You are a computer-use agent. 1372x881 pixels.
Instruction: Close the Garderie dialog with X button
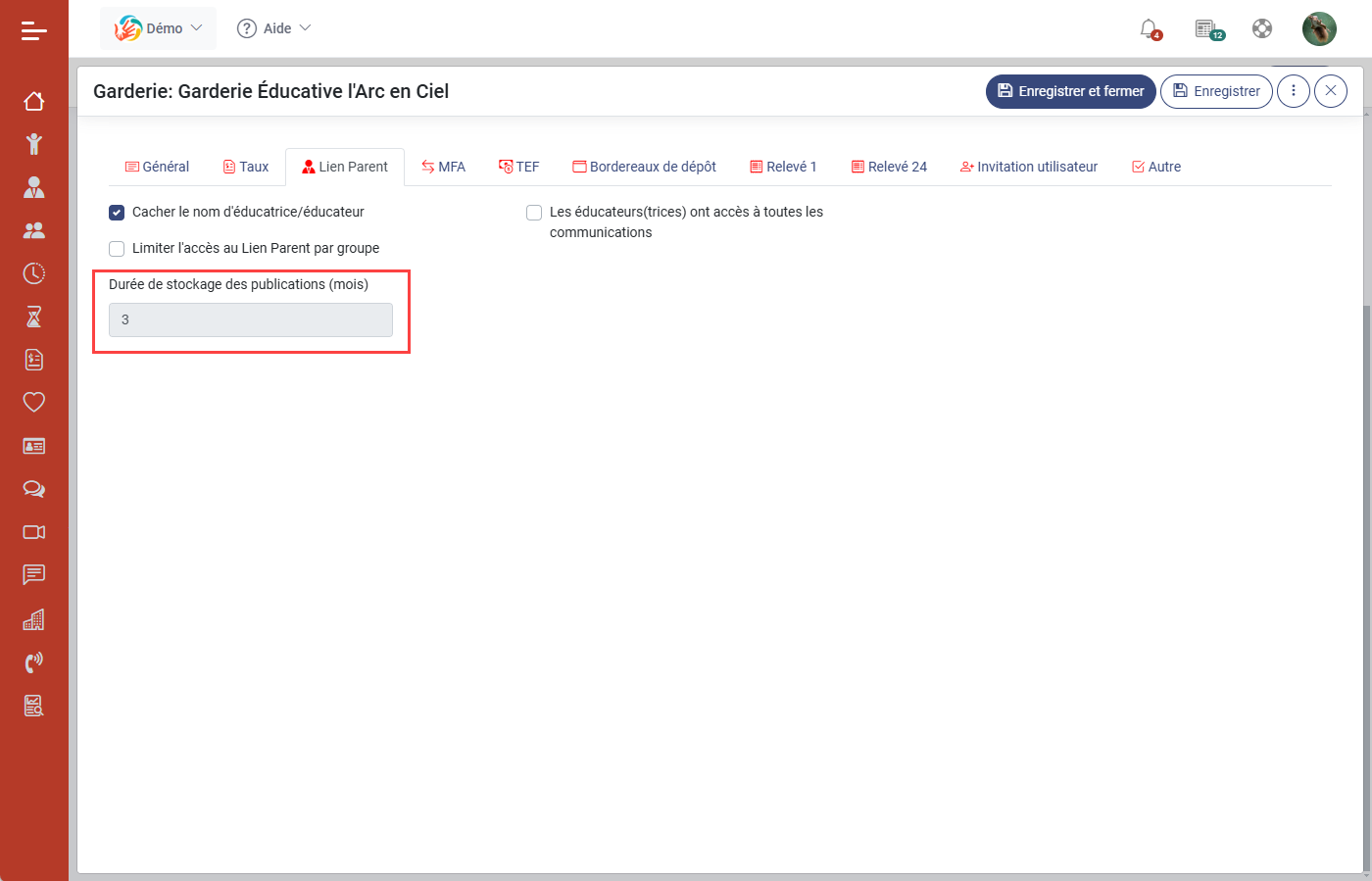(1331, 91)
